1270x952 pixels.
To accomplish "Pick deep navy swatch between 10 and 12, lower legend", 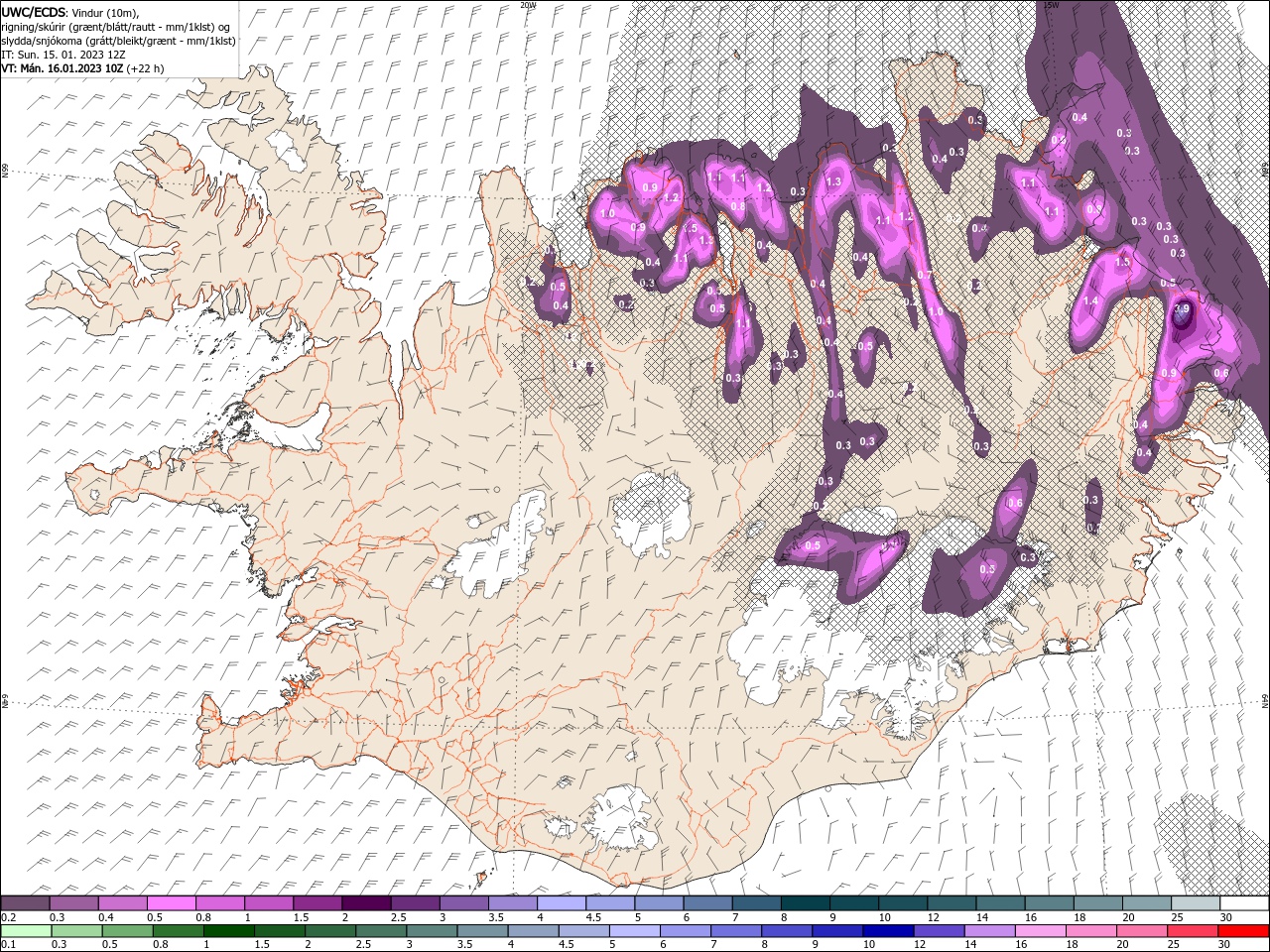I will 888,930.
